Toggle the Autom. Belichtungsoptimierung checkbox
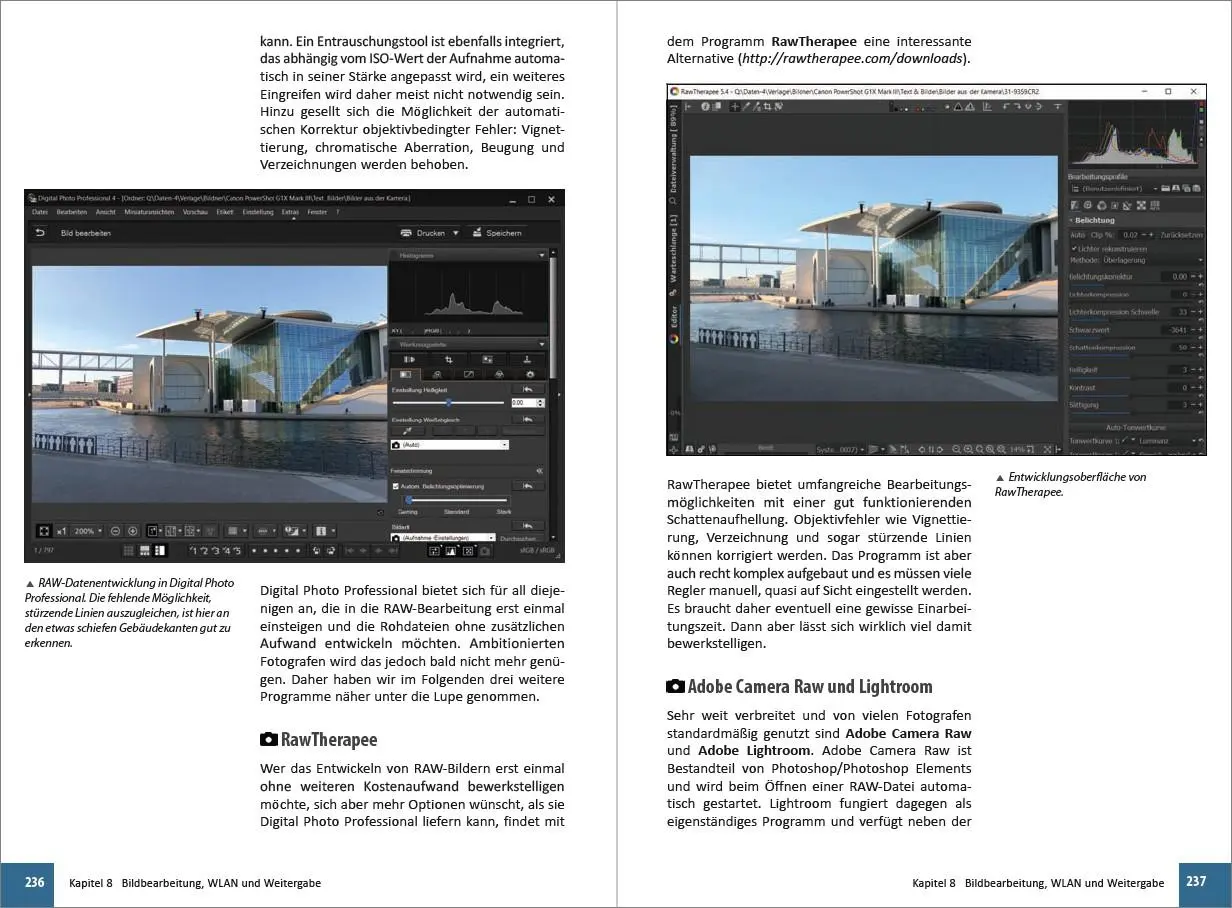1232x908 pixels. [396, 486]
